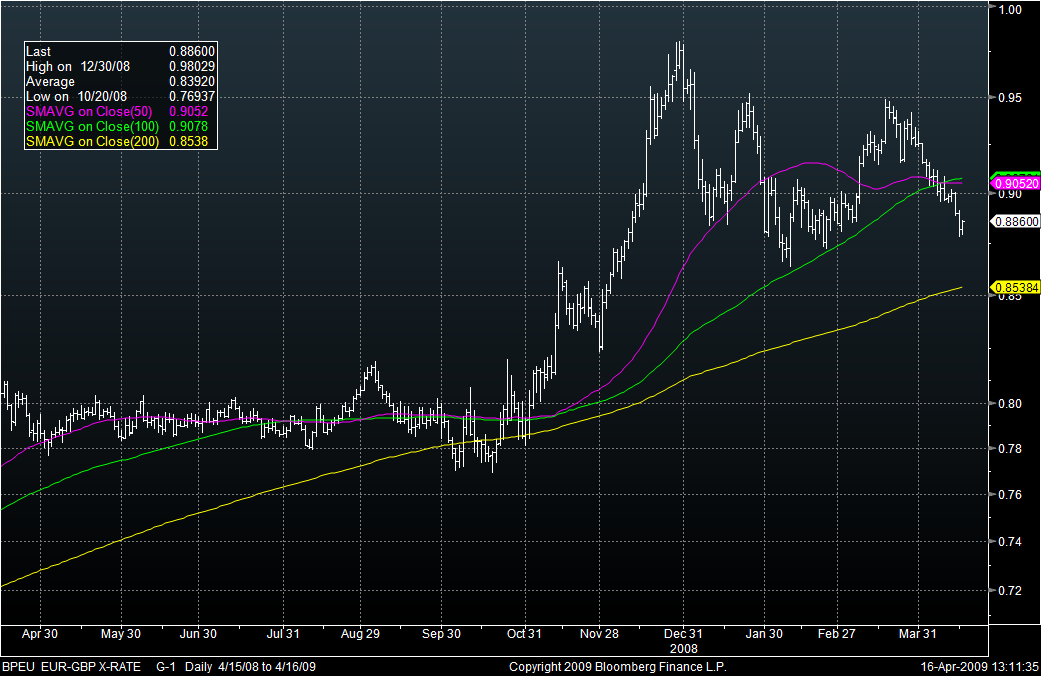The image size is (1041, 676).
Task: Click the 0.72 price axis label
Action: pyautogui.click(x=1010, y=590)
